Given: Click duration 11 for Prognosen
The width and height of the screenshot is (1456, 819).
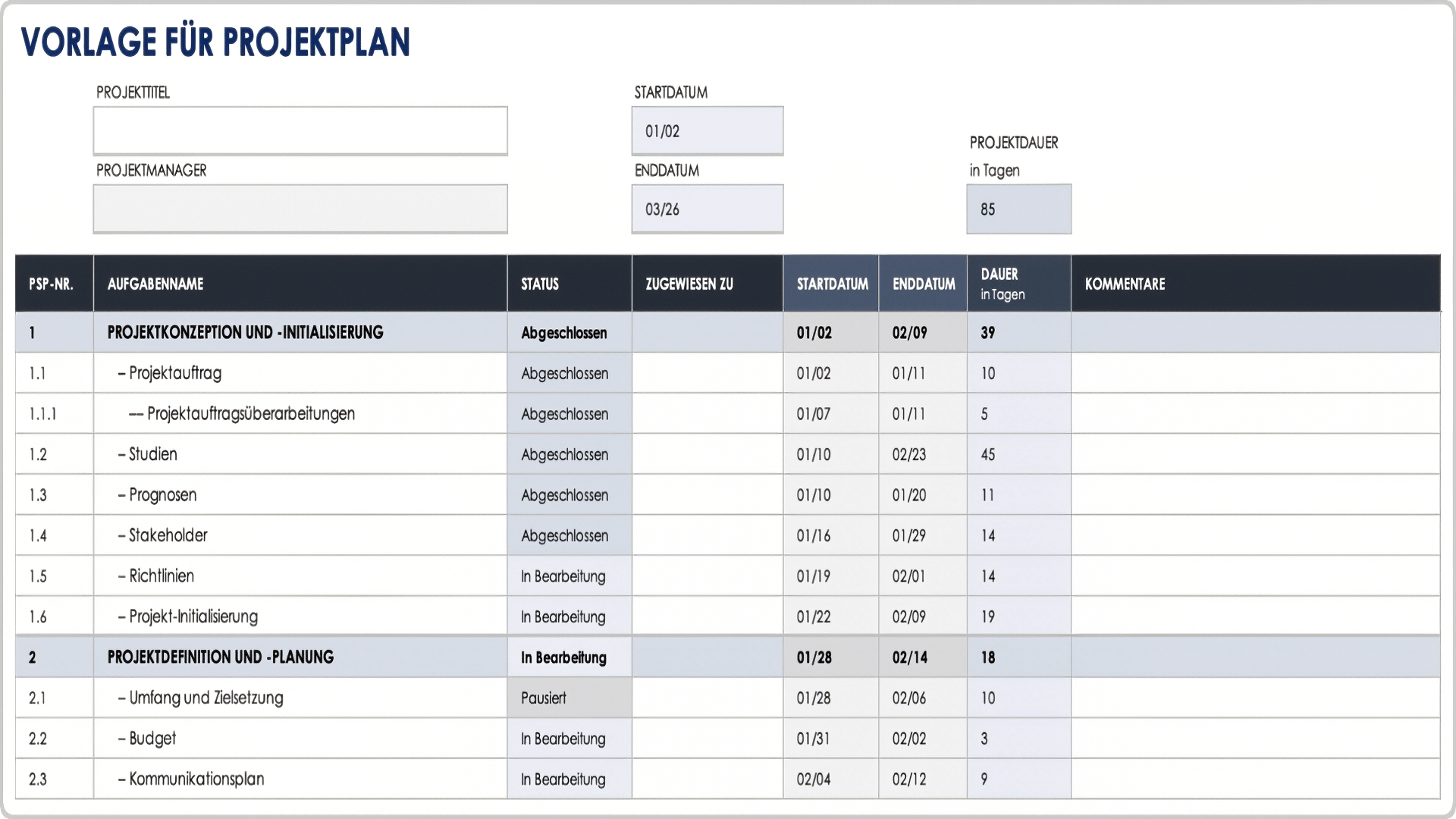Looking at the screenshot, I should click(1018, 494).
